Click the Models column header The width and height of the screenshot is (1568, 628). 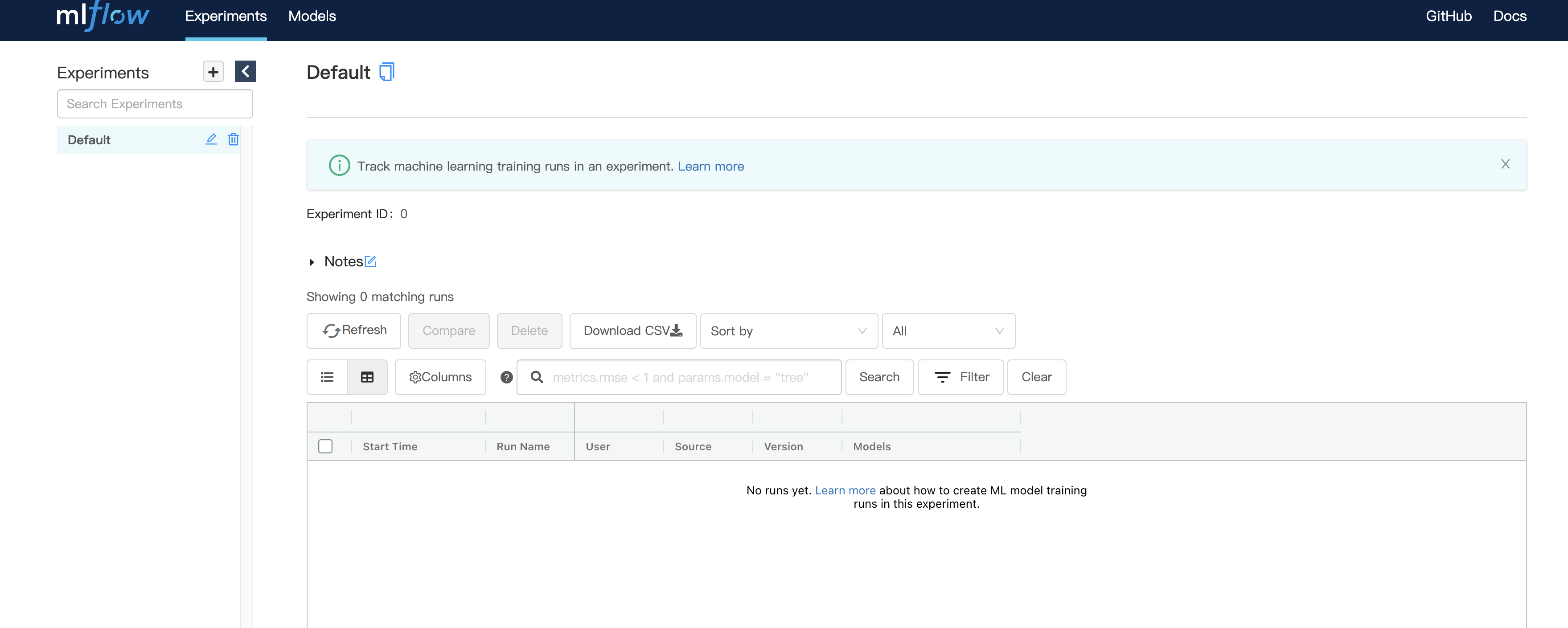click(x=872, y=446)
